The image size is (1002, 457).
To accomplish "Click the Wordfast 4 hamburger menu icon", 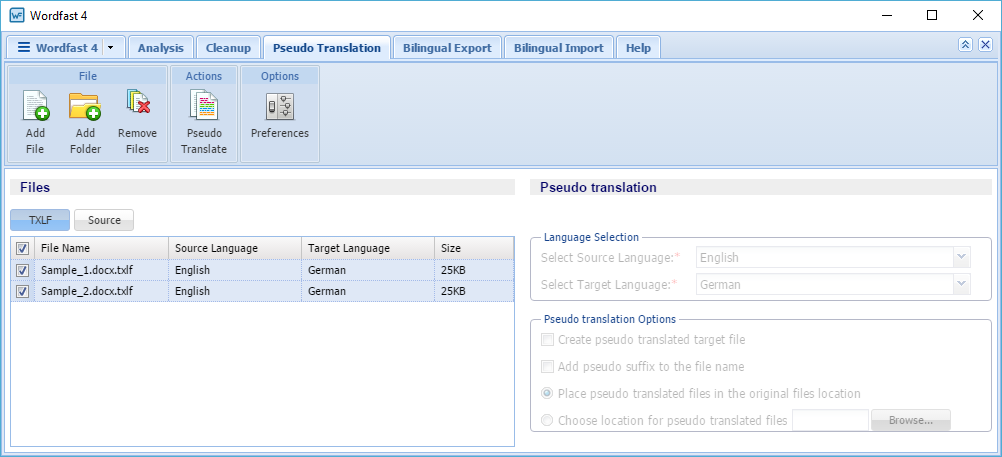I will point(24,47).
